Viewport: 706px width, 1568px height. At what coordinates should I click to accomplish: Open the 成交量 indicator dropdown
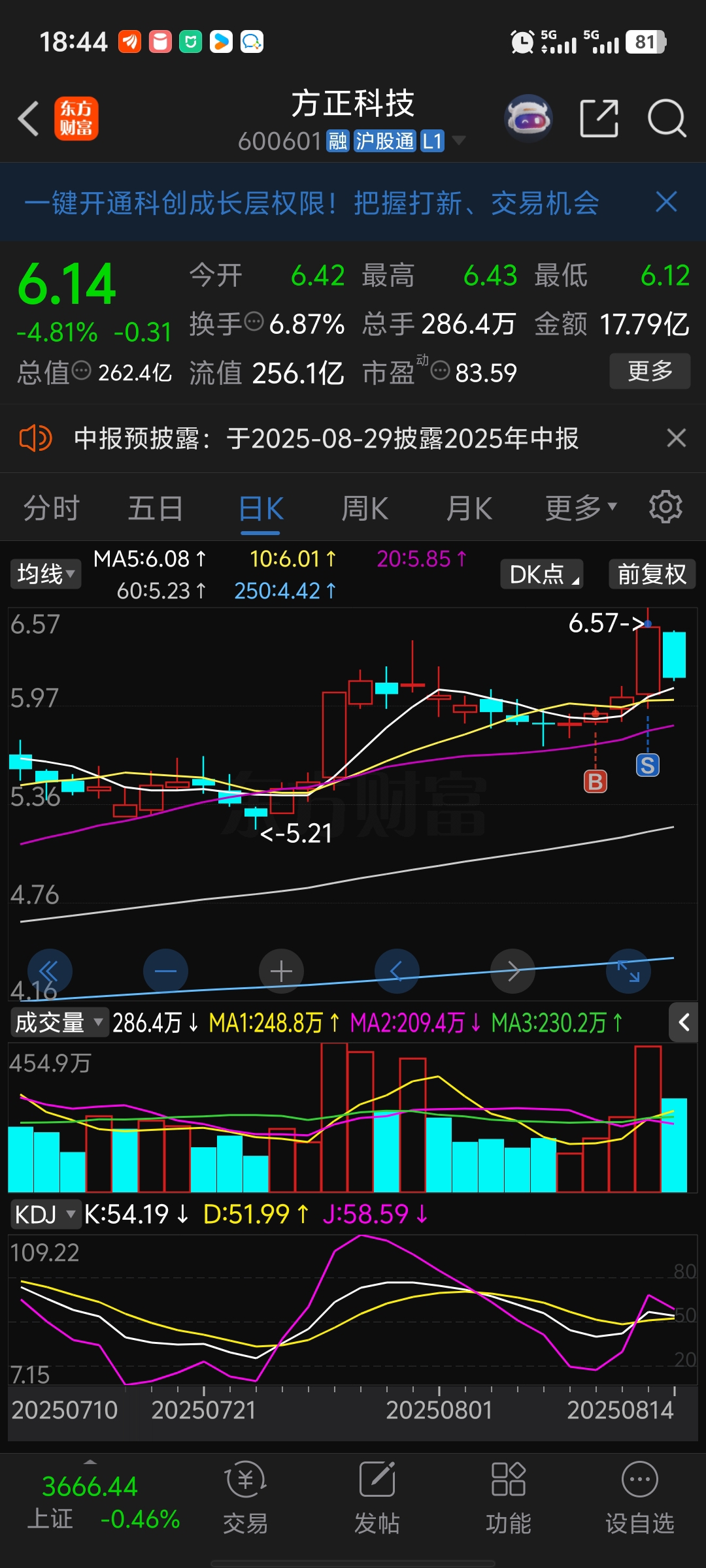59,1022
